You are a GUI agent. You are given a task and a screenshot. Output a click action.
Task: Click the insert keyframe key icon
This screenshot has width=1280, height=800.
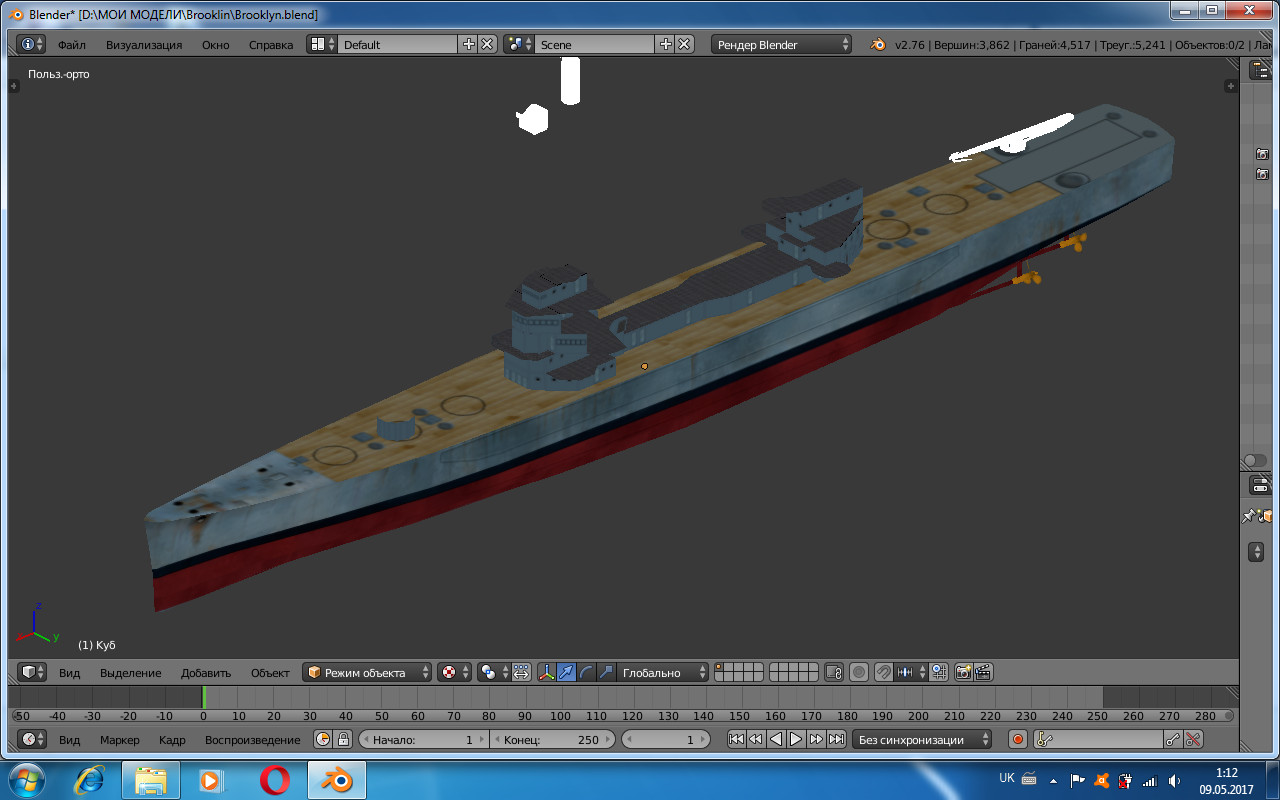(x=1173, y=740)
